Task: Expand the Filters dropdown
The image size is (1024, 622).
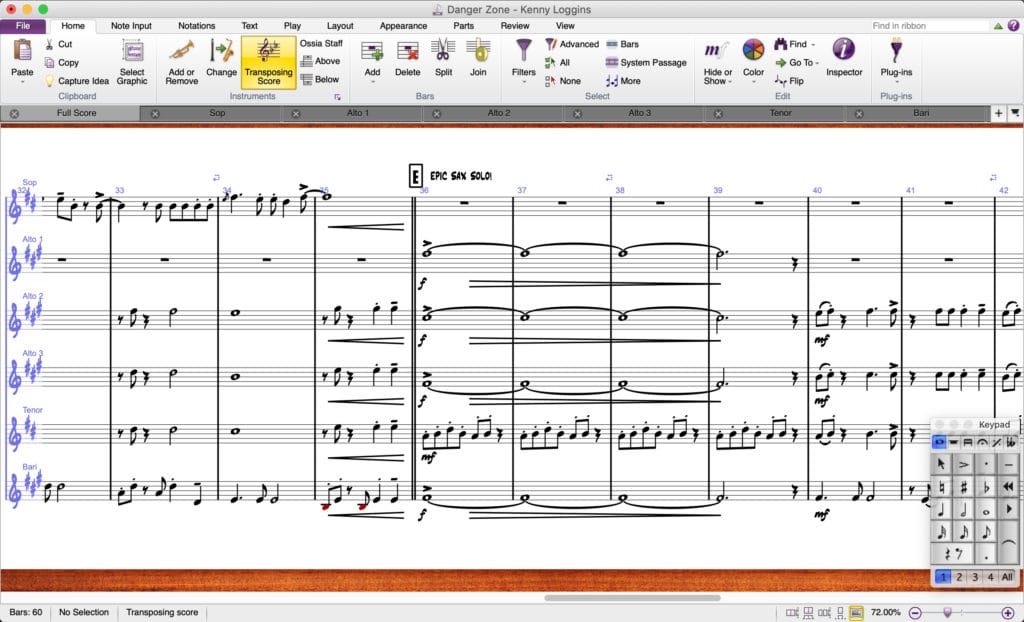Action: 524,82
